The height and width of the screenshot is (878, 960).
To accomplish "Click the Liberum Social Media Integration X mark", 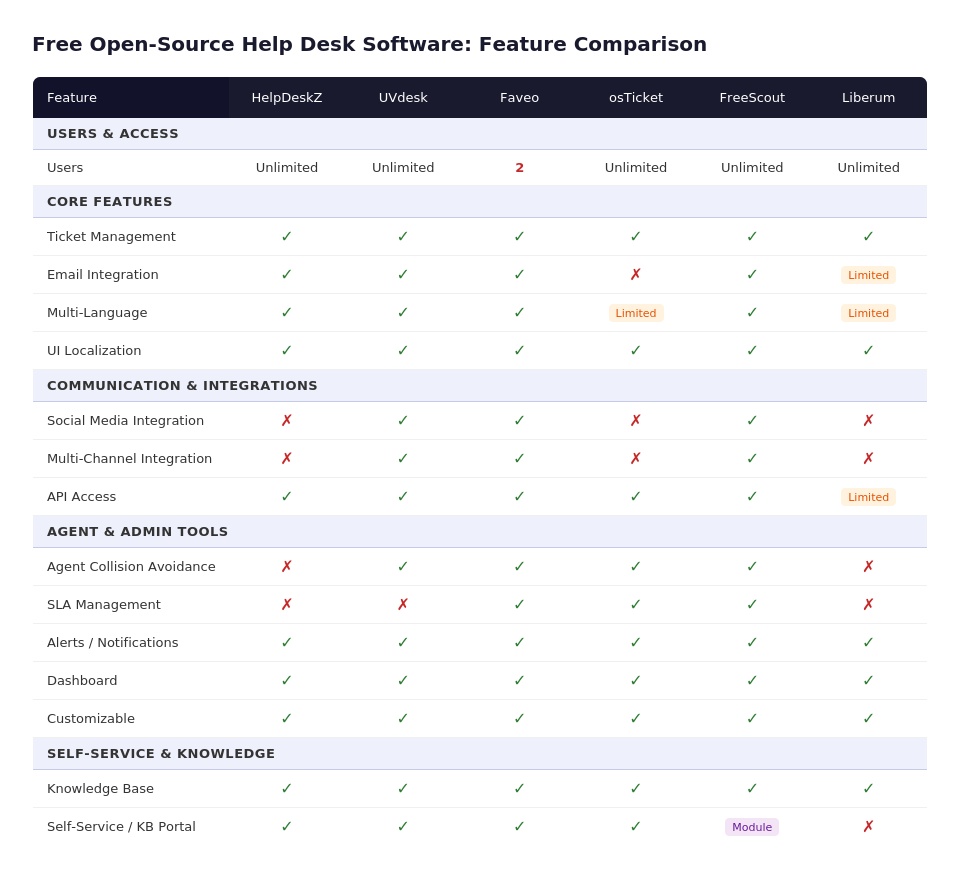I will point(868,420).
